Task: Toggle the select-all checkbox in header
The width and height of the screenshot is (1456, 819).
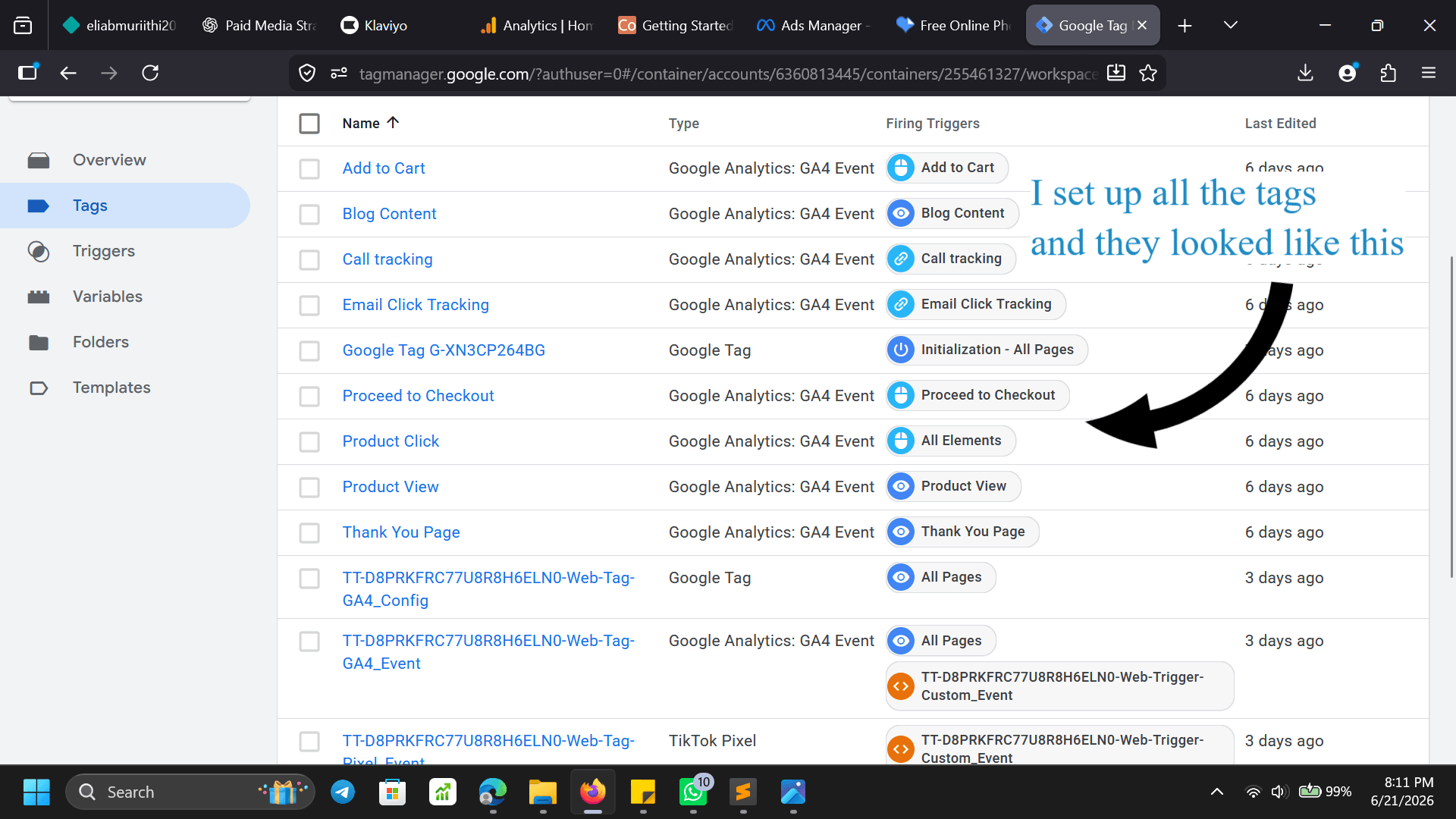Action: 309,124
